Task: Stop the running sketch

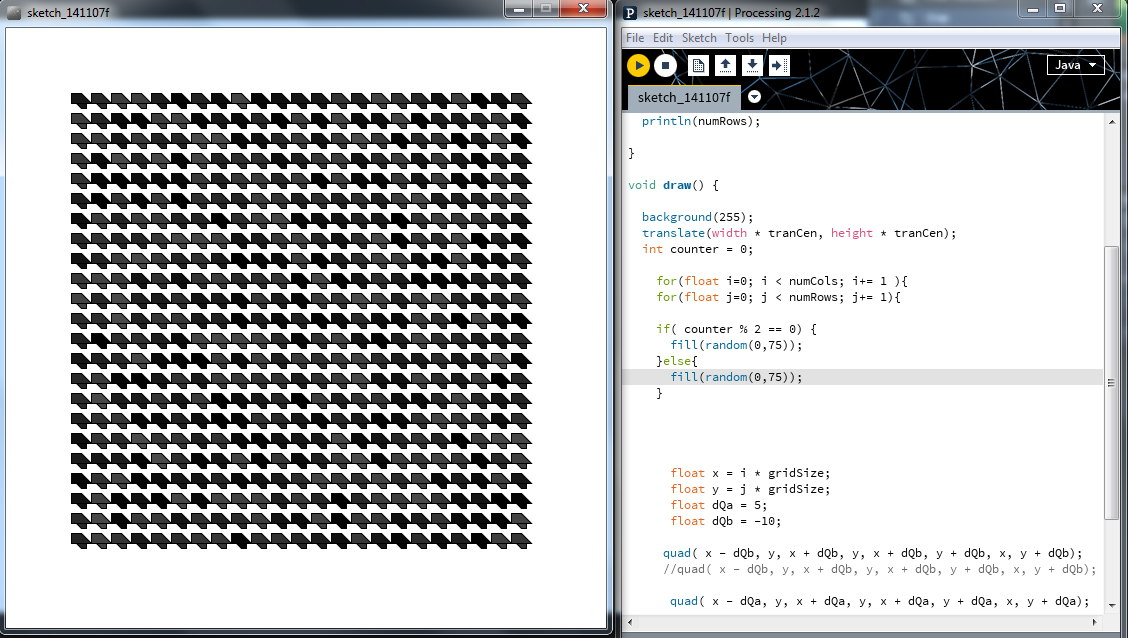Action: 666,66
